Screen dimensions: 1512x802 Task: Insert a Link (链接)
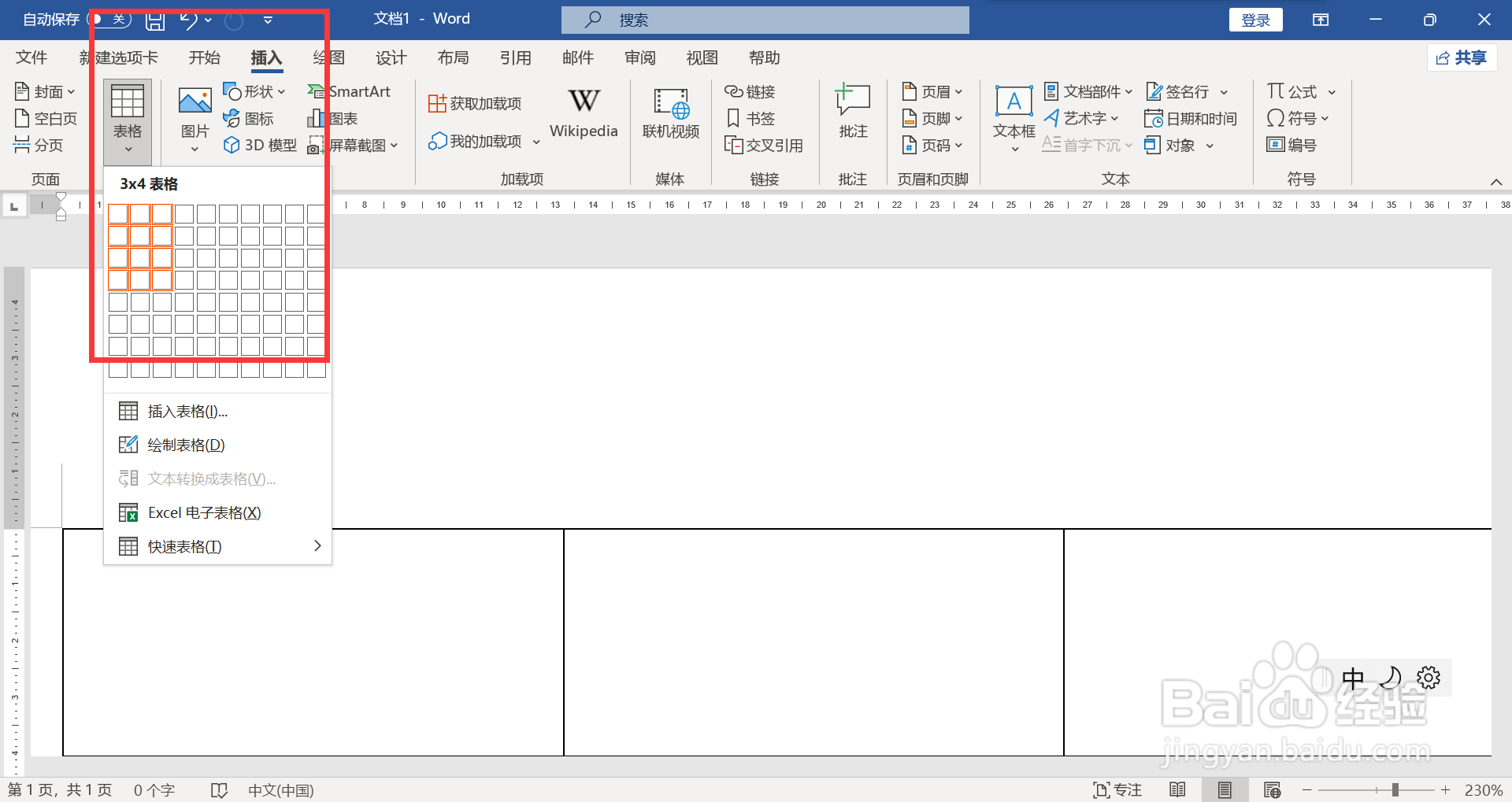[750, 91]
